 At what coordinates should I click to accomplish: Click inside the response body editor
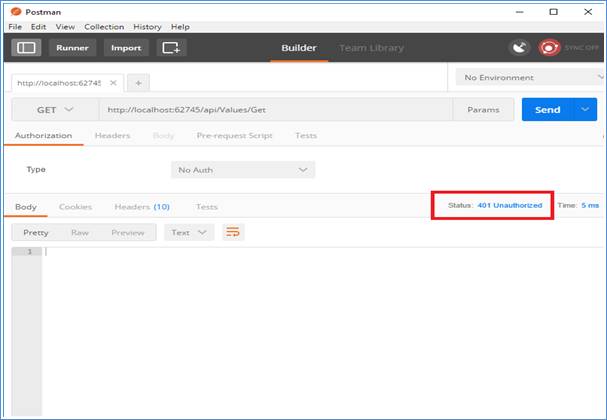[x=323, y=331]
